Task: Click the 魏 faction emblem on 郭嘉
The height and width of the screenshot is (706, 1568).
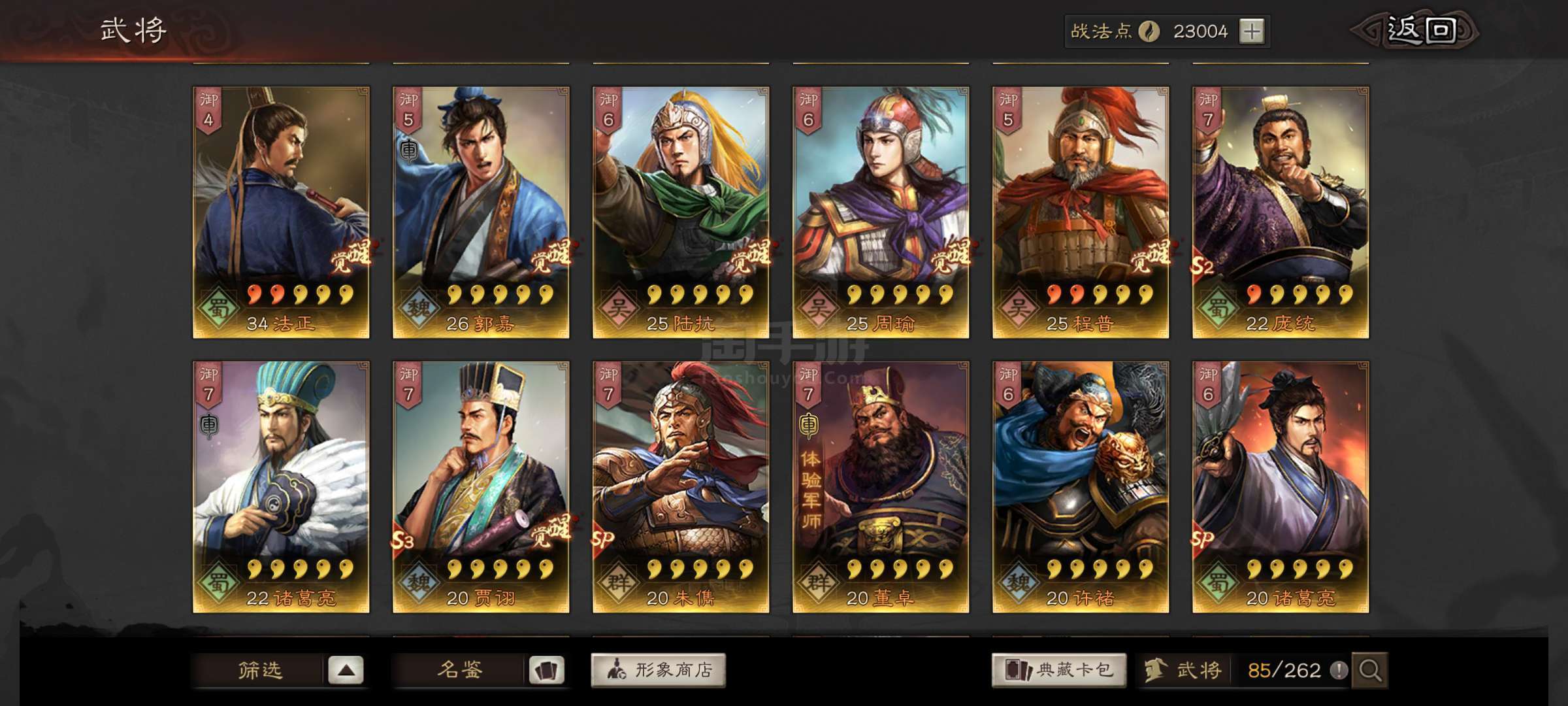Action: pyautogui.click(x=418, y=307)
